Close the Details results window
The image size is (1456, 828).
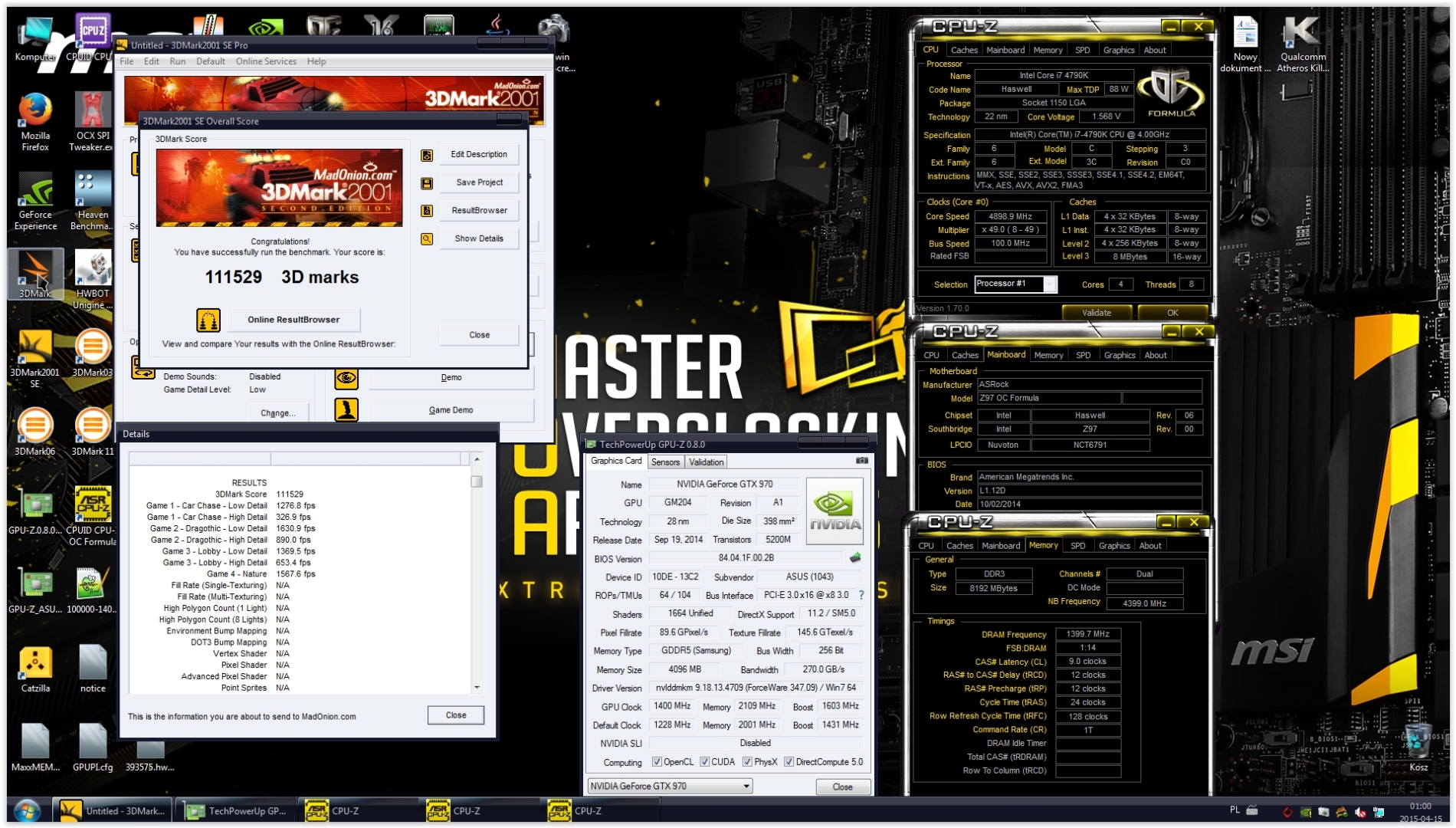[456, 715]
